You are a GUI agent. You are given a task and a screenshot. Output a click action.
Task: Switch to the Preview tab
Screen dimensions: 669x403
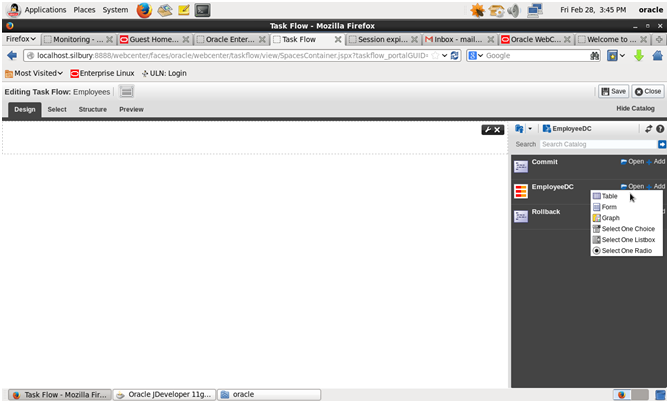(x=131, y=110)
